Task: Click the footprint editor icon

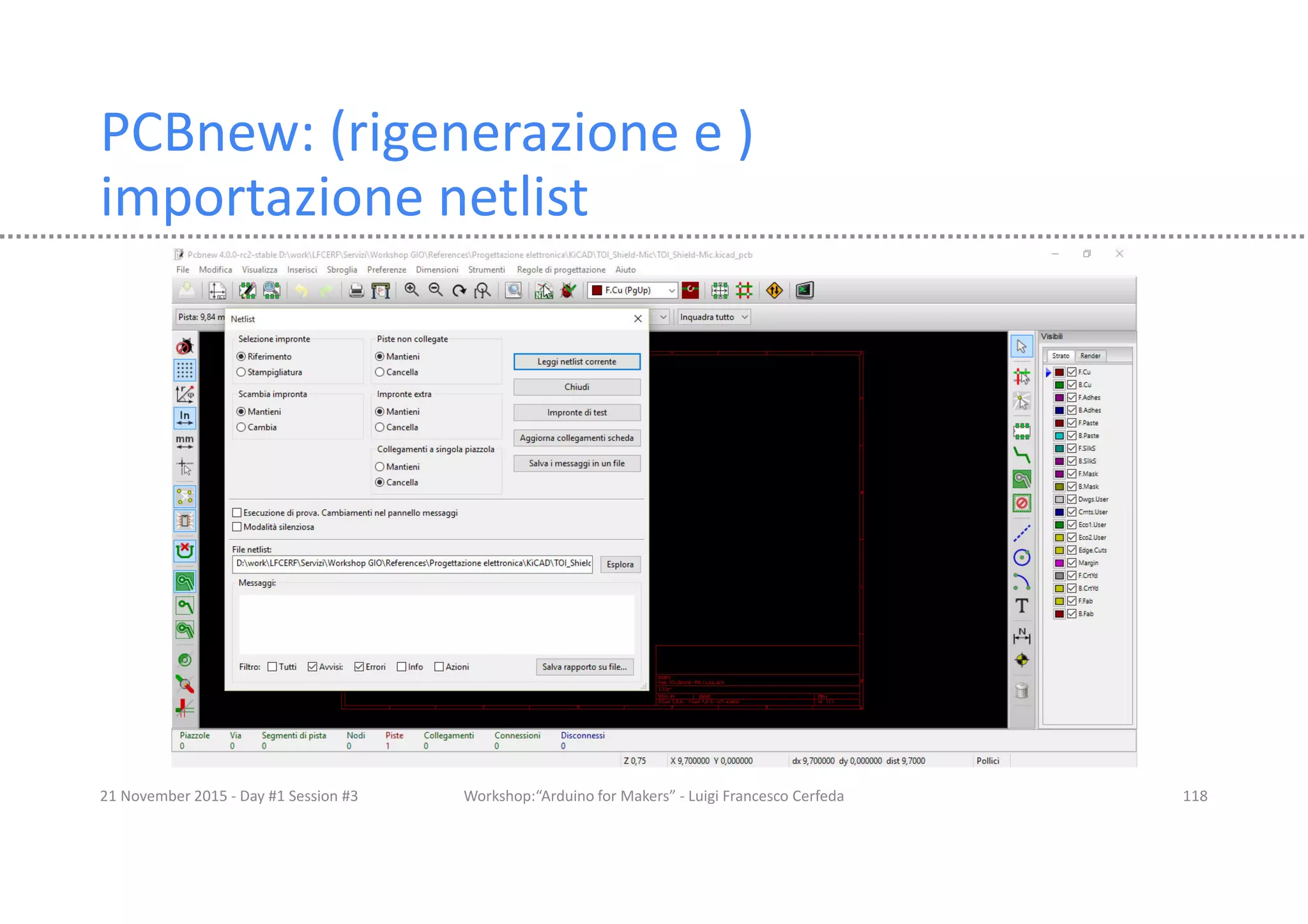Action: [x=247, y=291]
